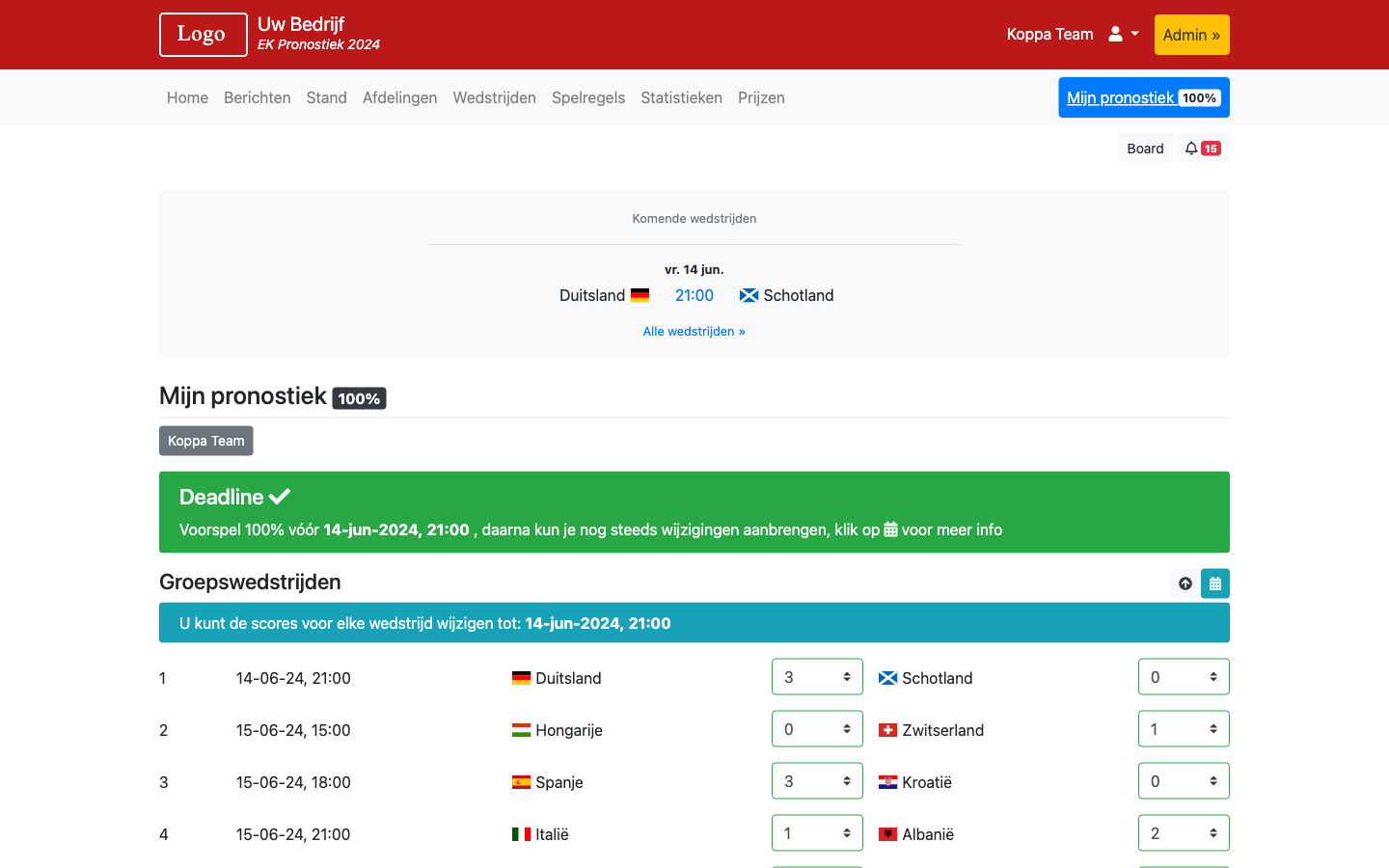This screenshot has height=868, width=1389.
Task: Open Hongarije score dropdown
Action: [817, 729]
